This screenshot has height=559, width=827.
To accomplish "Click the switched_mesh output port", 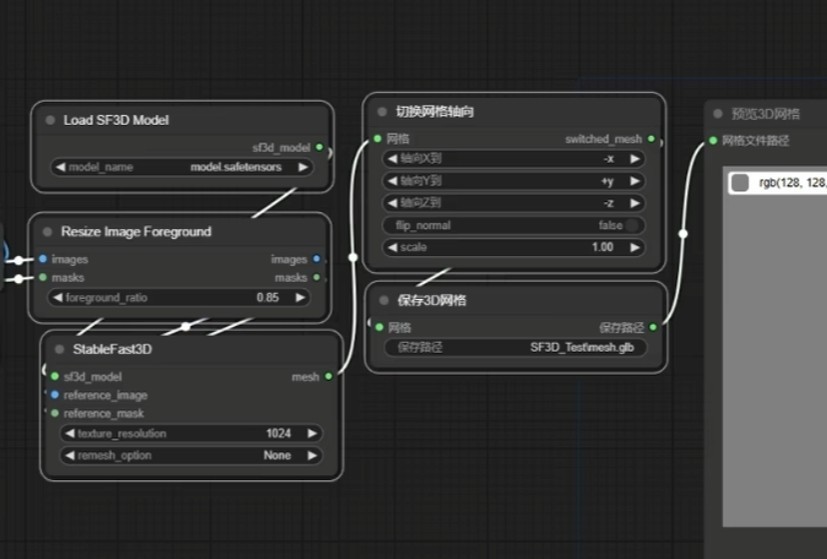I will [x=651, y=139].
